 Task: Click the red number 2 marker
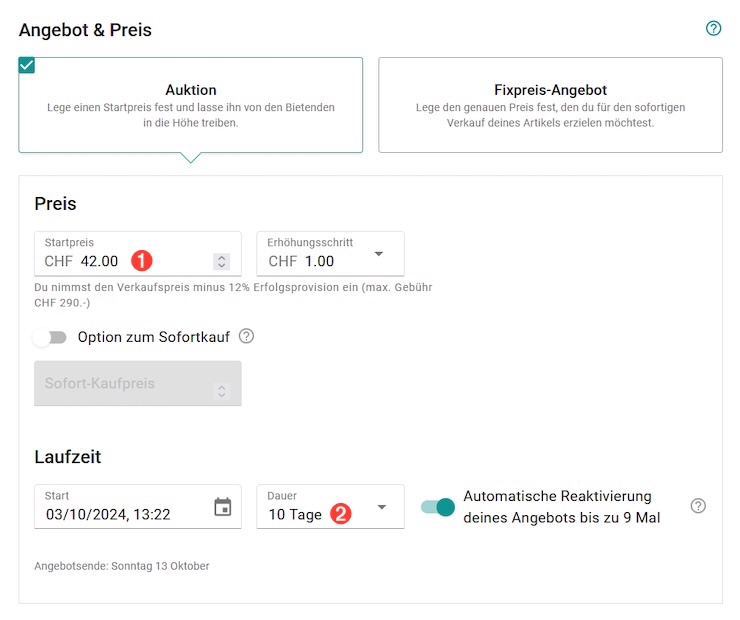[340, 514]
